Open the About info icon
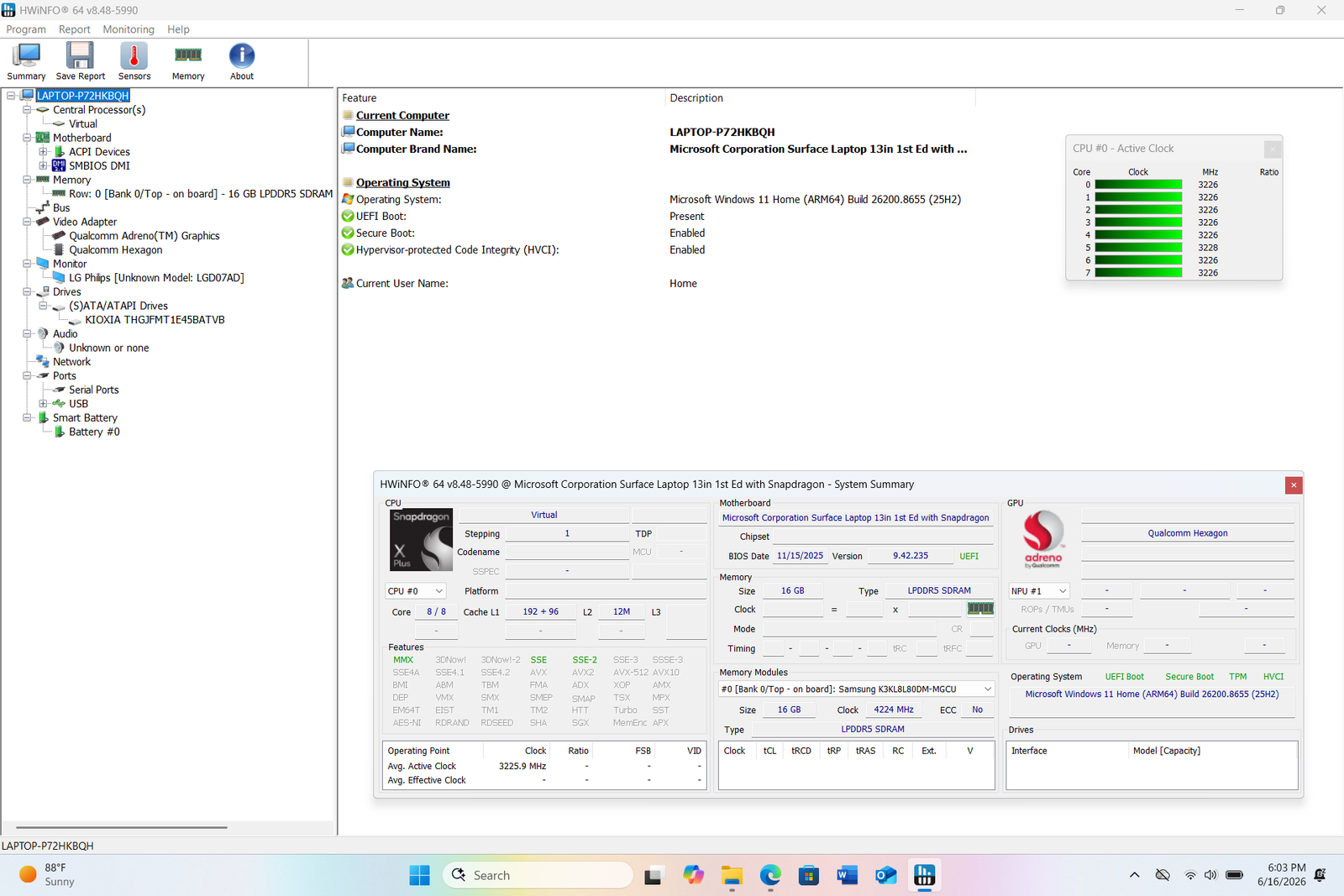The image size is (1344, 896). (x=242, y=61)
